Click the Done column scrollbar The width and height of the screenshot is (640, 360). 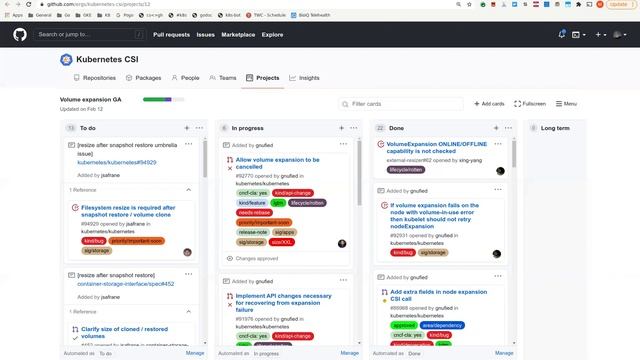tap(514, 154)
